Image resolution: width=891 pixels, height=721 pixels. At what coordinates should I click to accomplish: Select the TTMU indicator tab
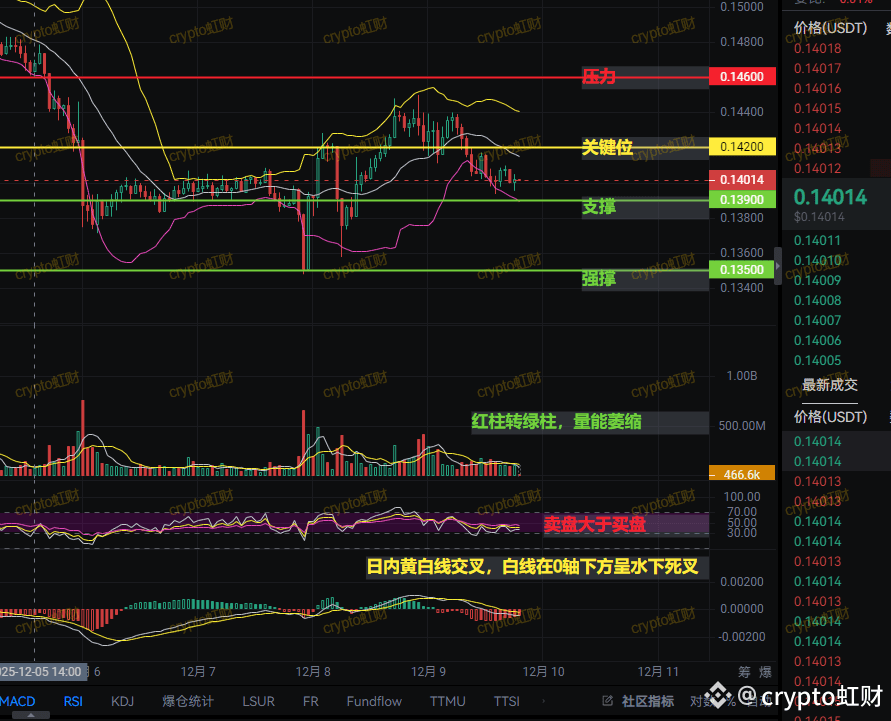pyautogui.click(x=447, y=702)
